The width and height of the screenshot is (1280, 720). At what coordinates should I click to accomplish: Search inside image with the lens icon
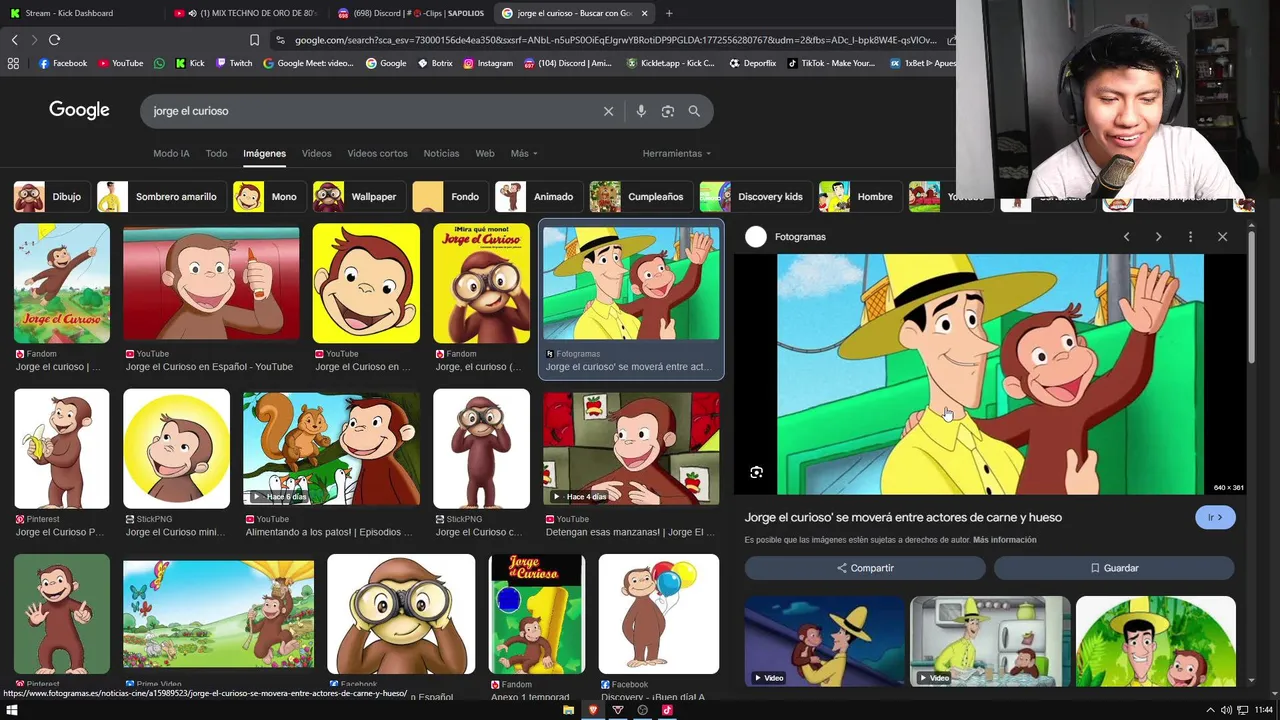click(756, 472)
